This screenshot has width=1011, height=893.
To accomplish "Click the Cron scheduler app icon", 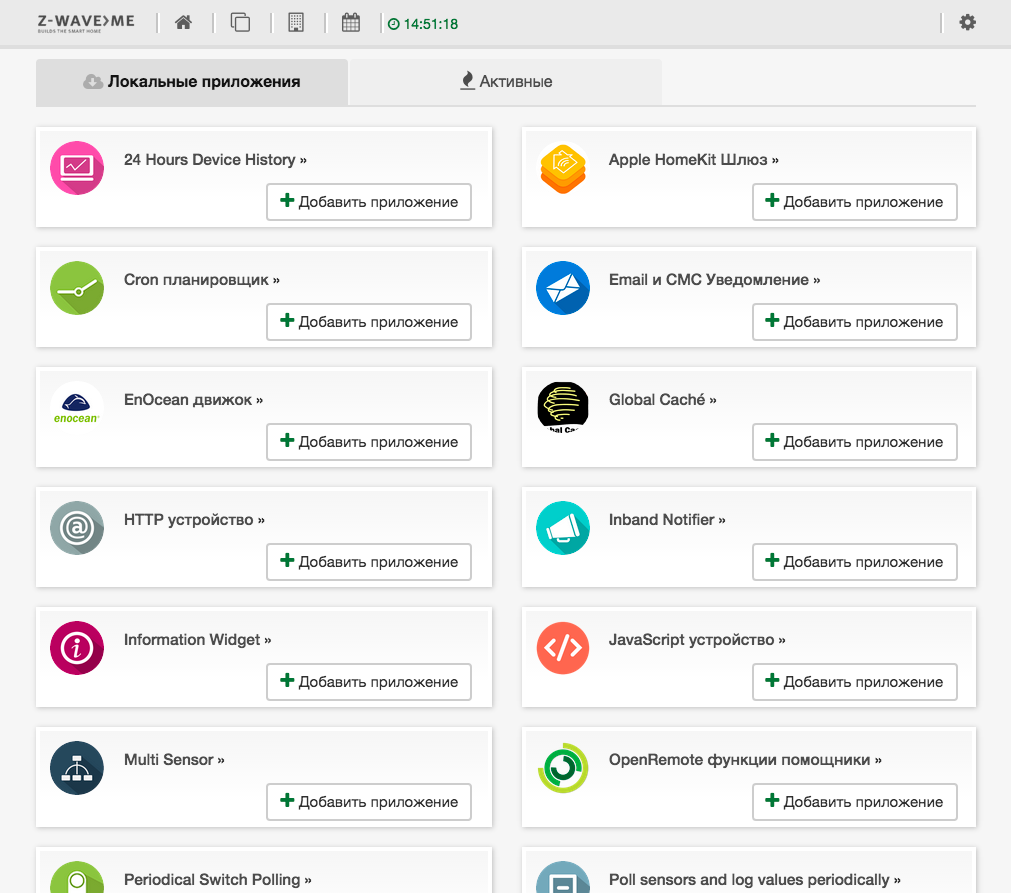I will coord(77,288).
